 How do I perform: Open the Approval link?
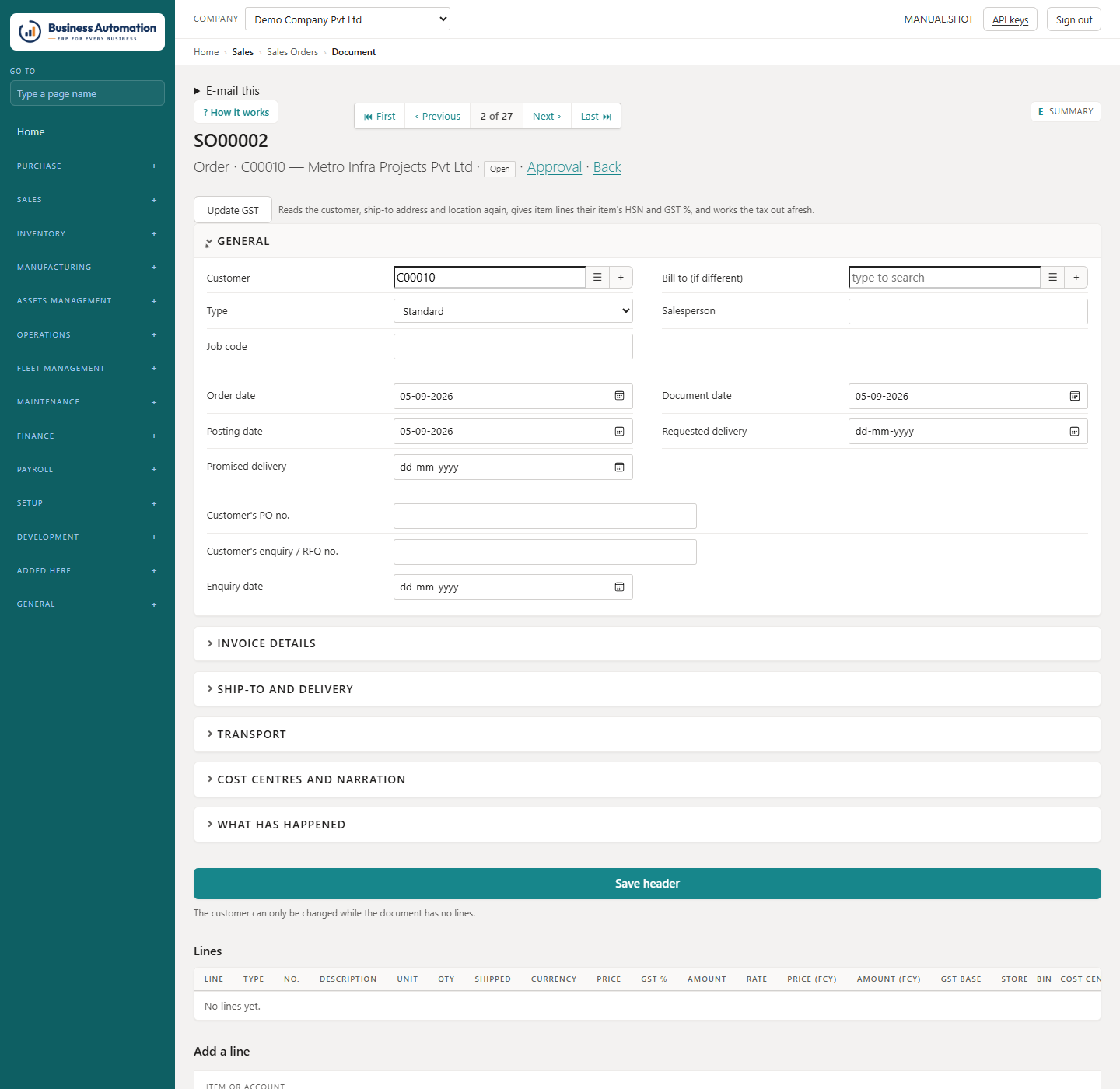click(555, 167)
